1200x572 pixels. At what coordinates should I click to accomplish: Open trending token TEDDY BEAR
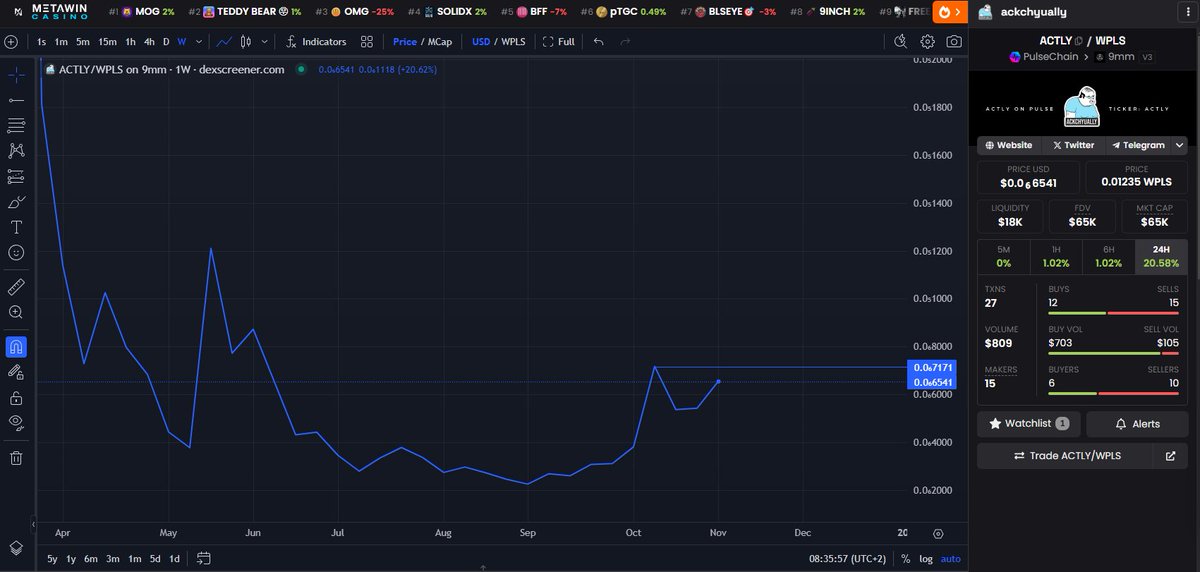[245, 12]
